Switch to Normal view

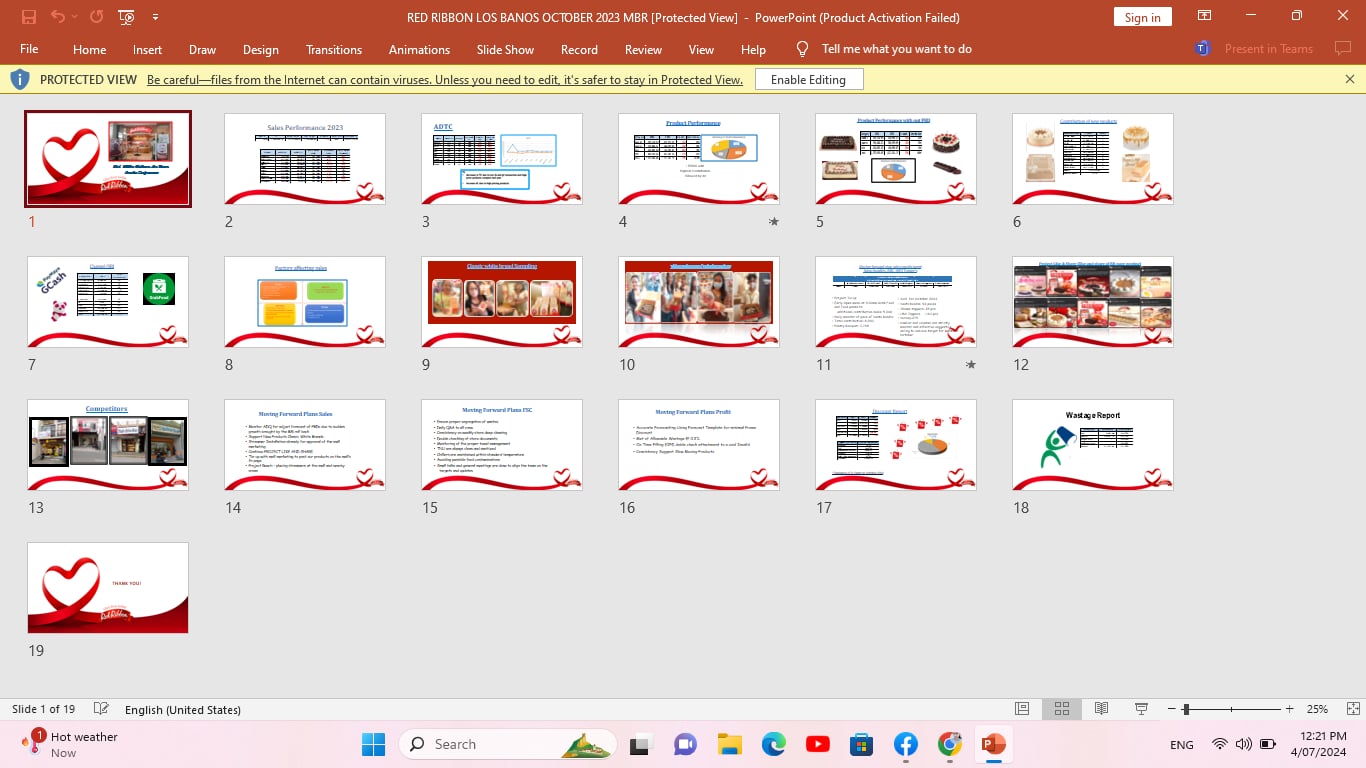click(1022, 709)
